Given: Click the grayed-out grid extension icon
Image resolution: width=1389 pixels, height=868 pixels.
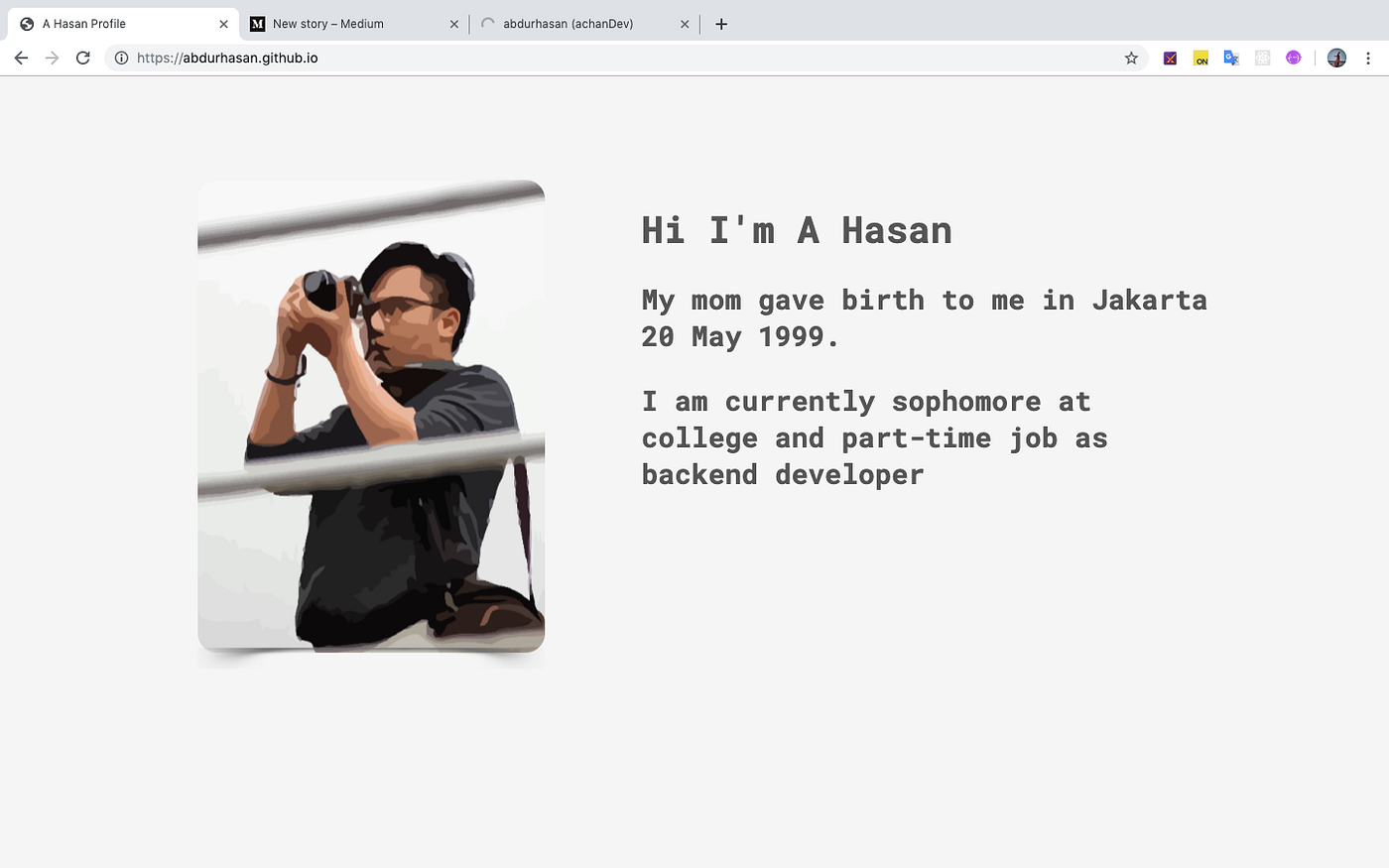Looking at the screenshot, I should click(x=1262, y=58).
